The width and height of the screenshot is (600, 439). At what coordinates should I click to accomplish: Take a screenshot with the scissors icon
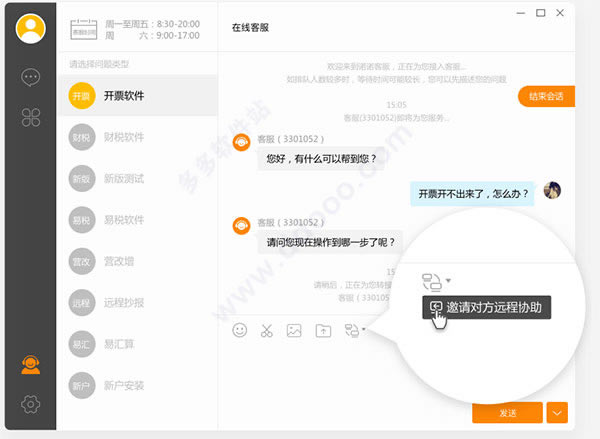coord(267,330)
